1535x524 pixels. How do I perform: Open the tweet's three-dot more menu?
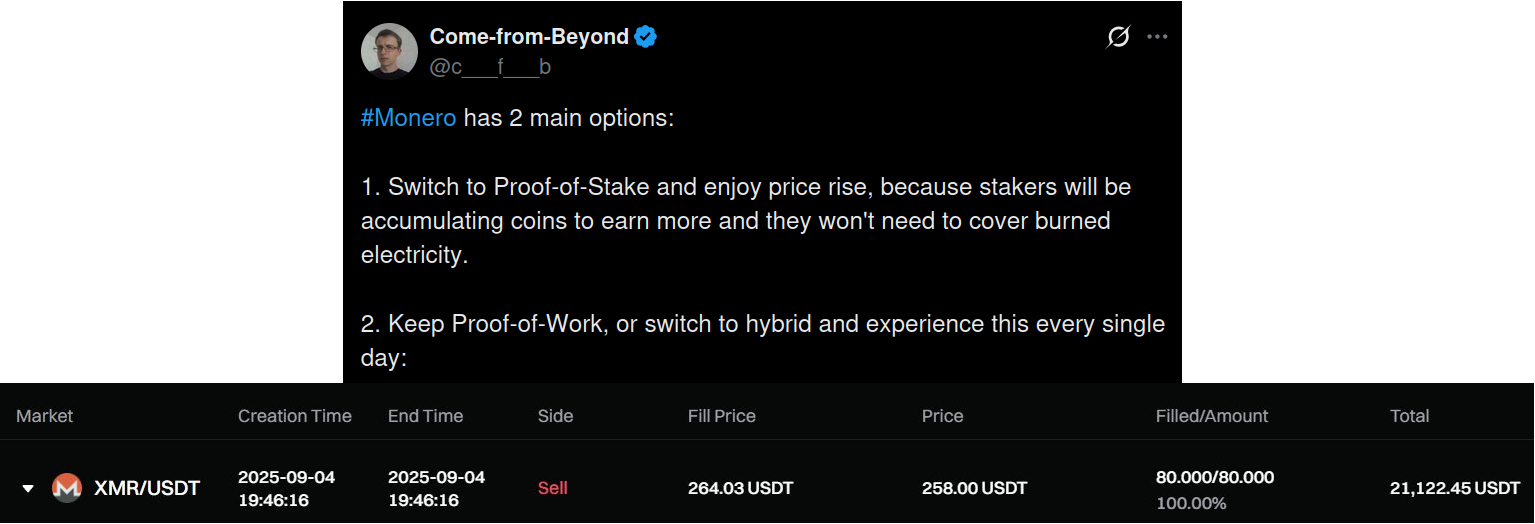coord(1157,37)
